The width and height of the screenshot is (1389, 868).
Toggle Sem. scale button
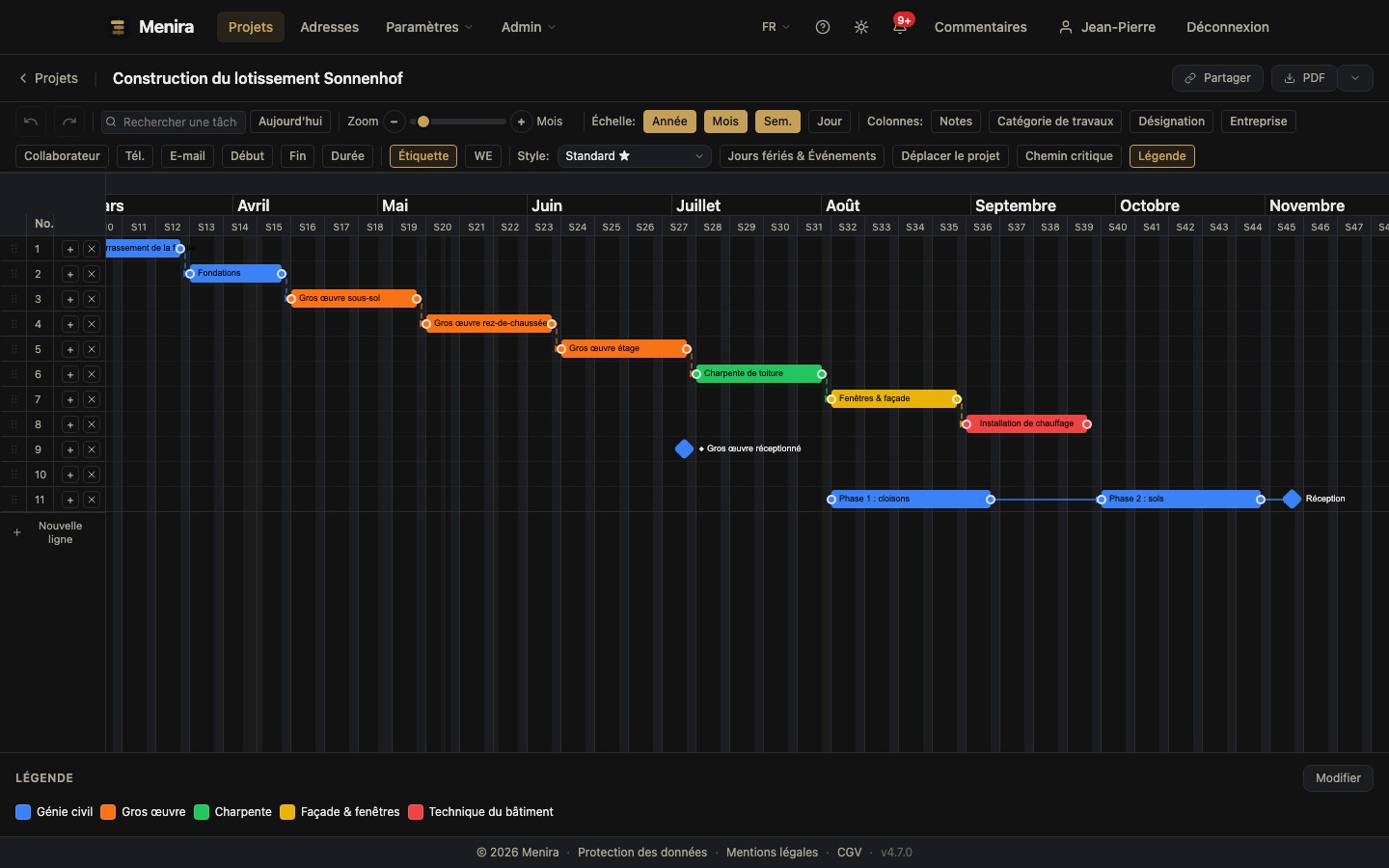[x=777, y=122]
